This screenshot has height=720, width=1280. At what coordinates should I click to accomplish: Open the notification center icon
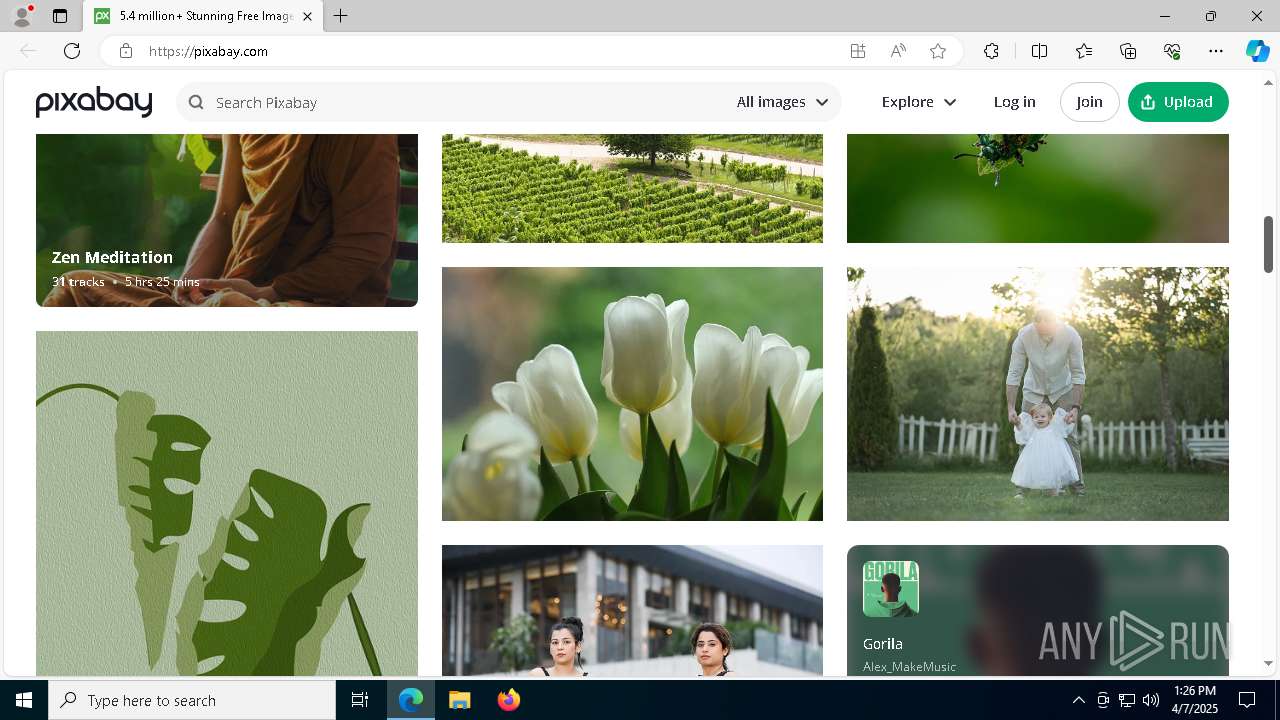pos(1247,700)
